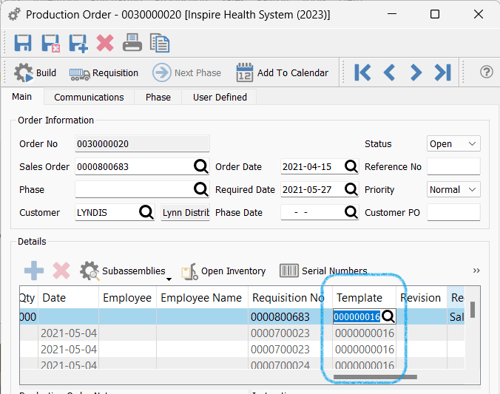Switch to the Main tab

pyautogui.click(x=22, y=97)
